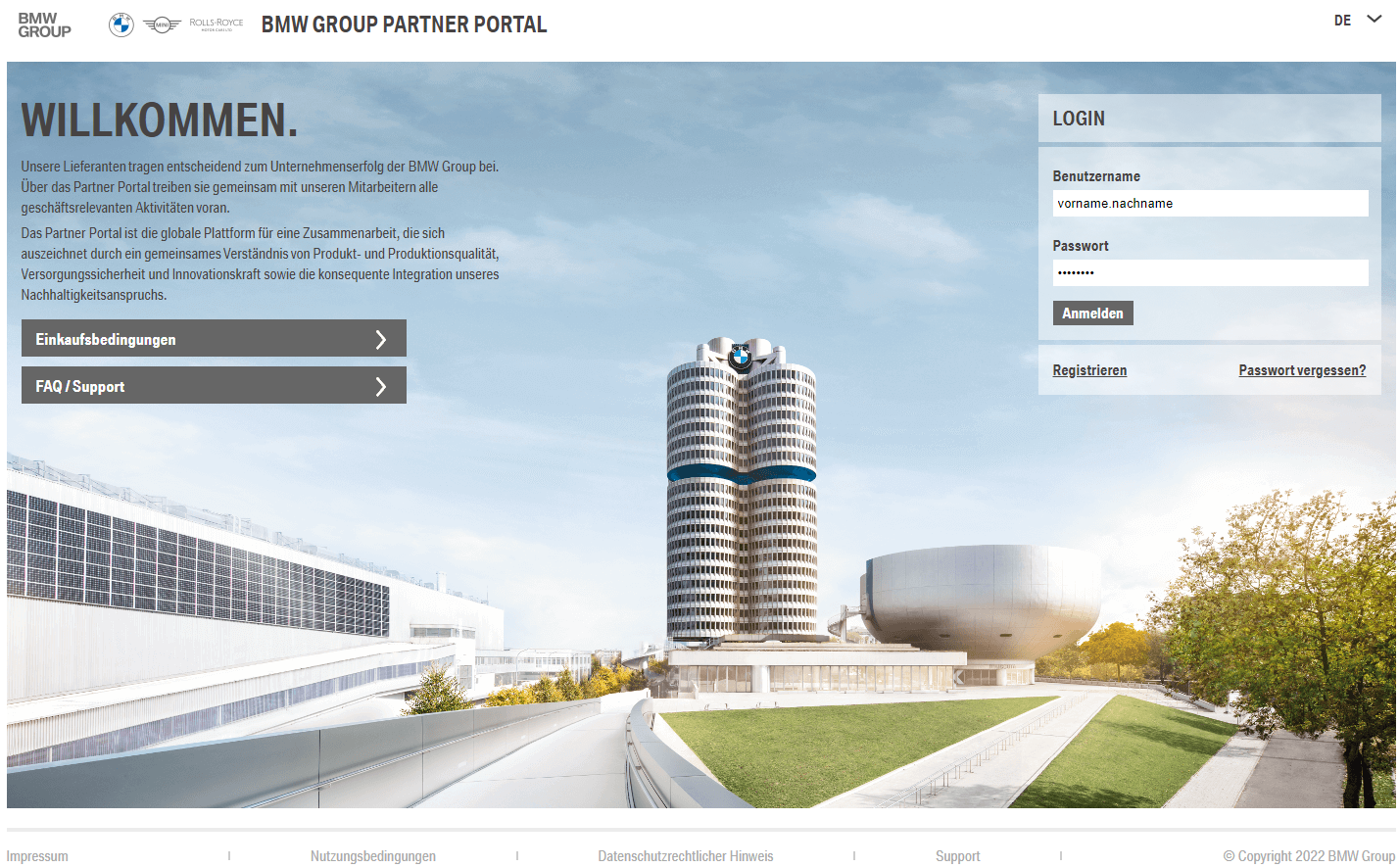Expand language selector chevron

click(x=1374, y=20)
